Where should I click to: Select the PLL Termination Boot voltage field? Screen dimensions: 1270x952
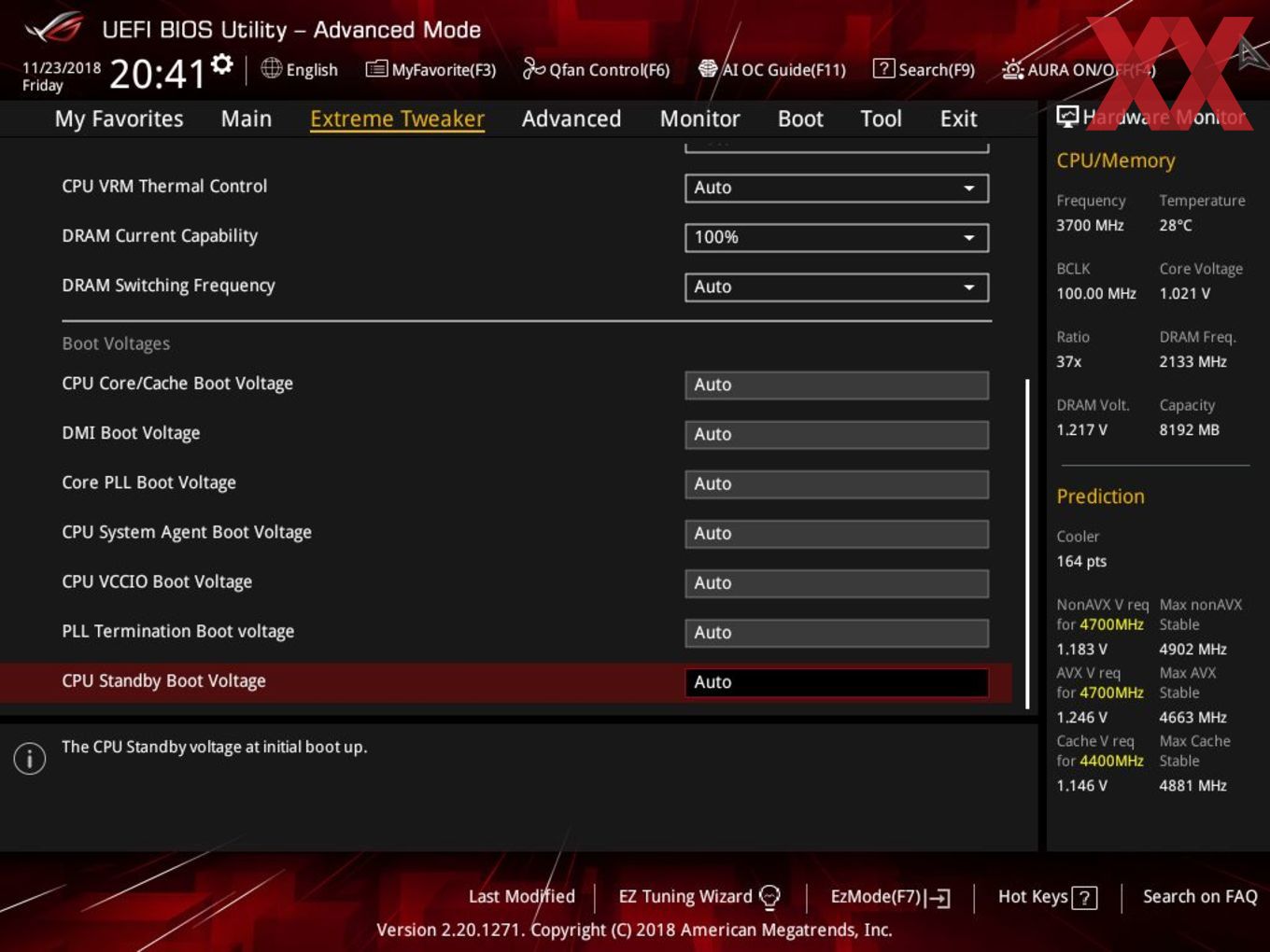point(837,632)
